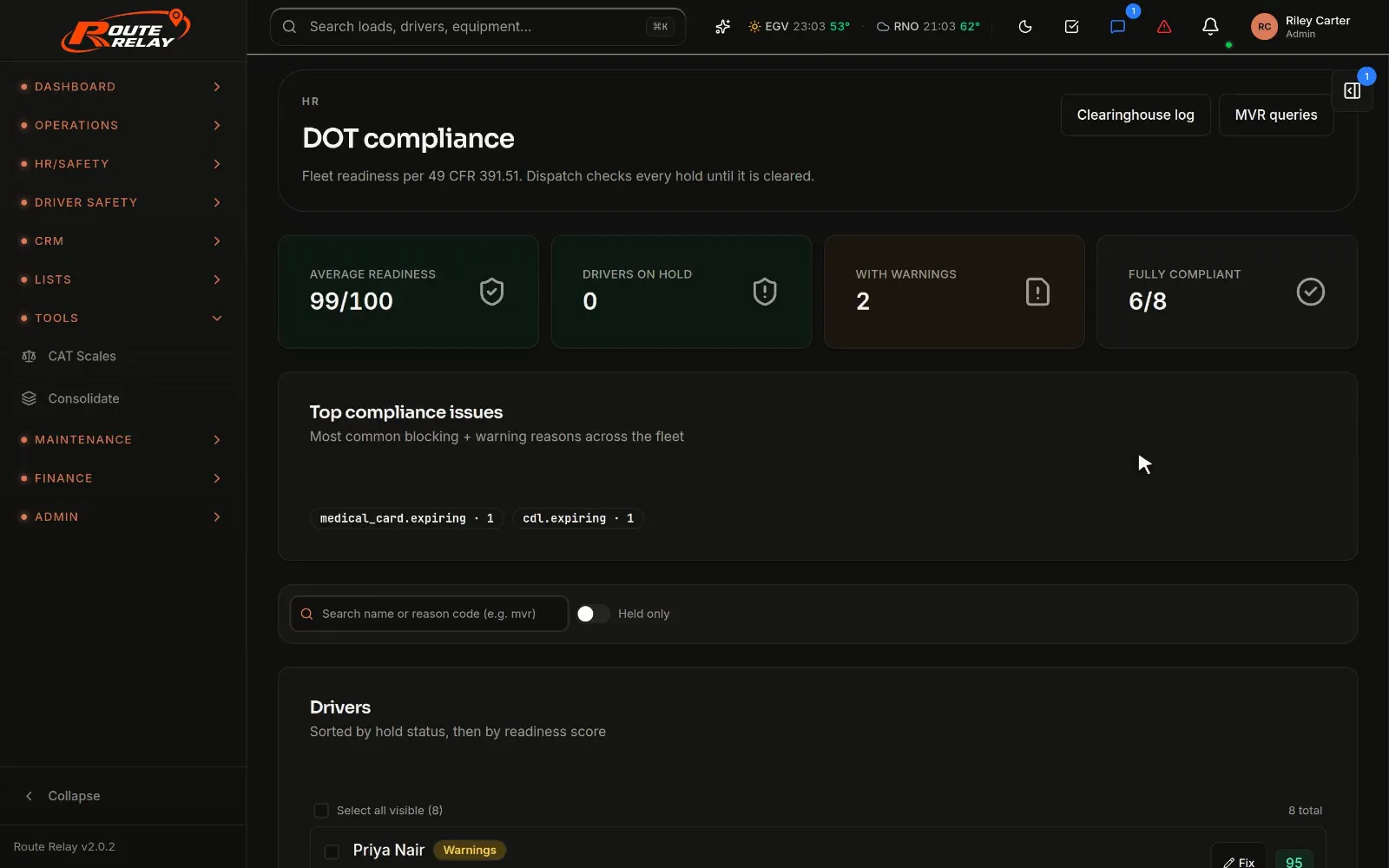Focus the global search loads field
This screenshot has width=1389, height=868.
(477, 27)
